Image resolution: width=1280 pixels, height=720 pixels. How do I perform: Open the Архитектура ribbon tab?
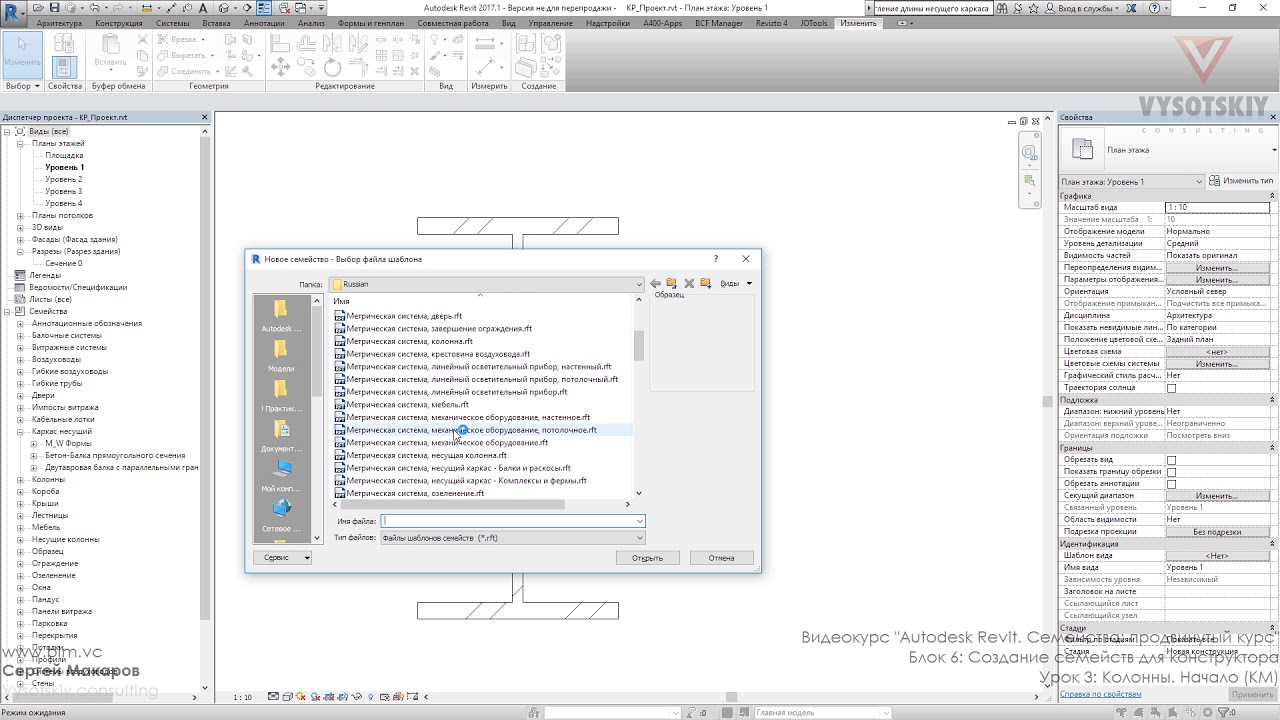point(59,22)
